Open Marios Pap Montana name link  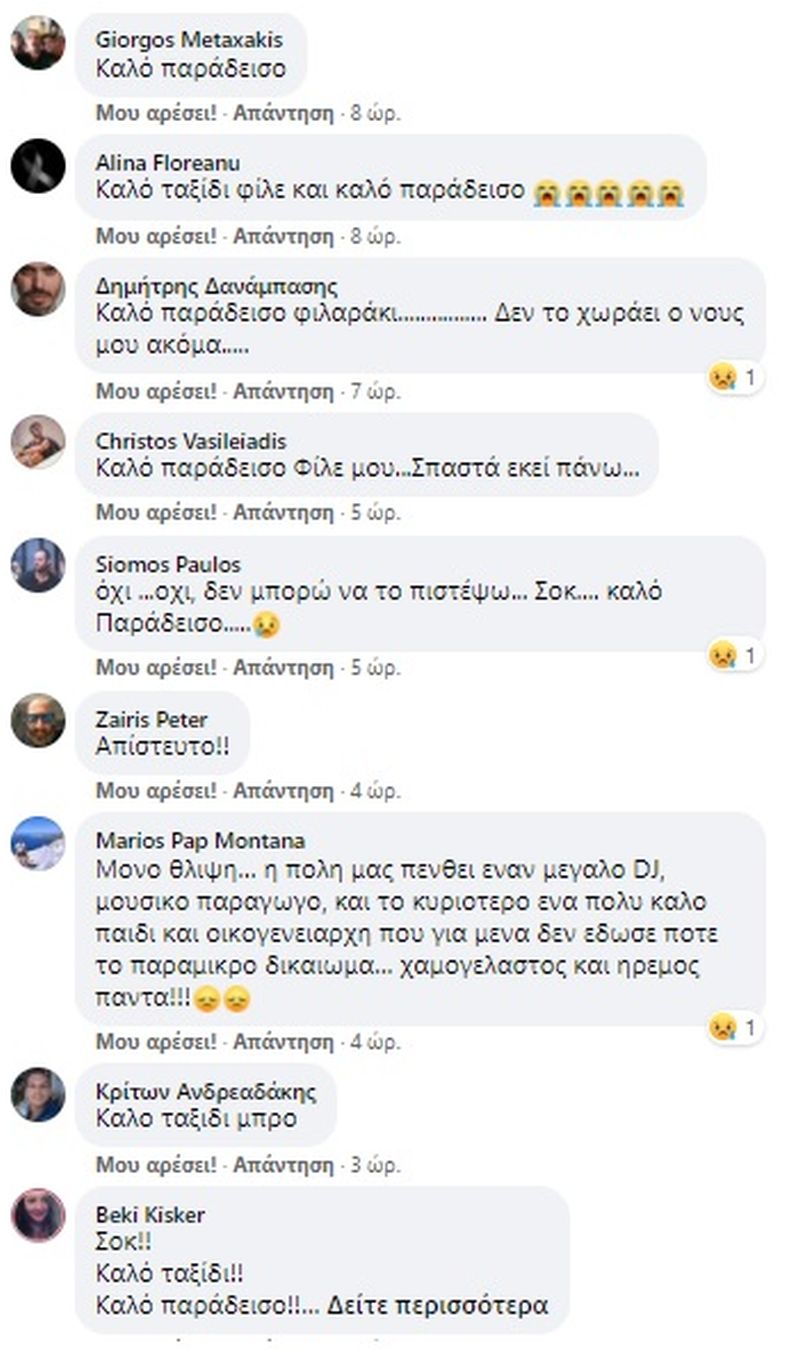pos(200,841)
